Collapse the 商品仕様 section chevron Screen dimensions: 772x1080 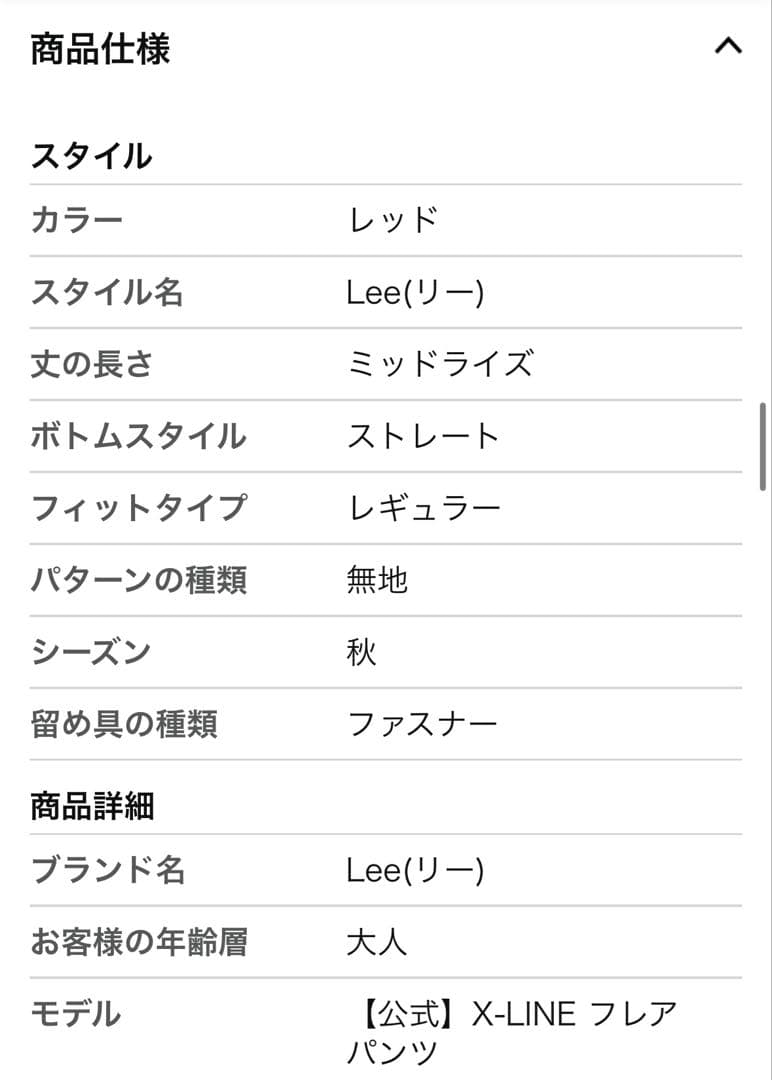(x=728, y=46)
